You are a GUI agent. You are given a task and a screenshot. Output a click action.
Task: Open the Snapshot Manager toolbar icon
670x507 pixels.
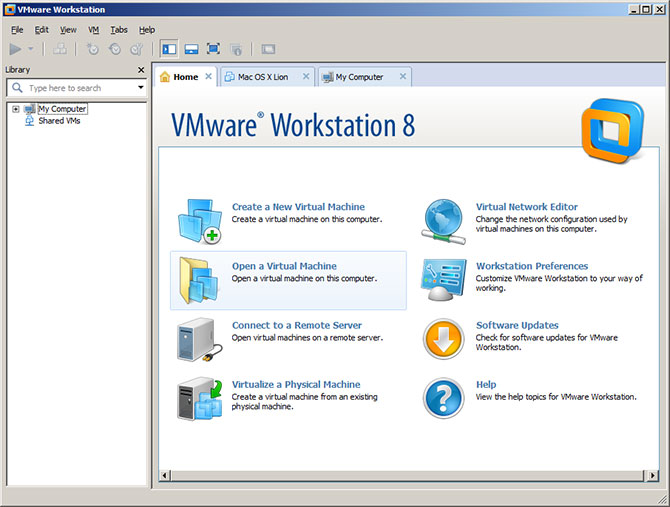[x=137, y=49]
